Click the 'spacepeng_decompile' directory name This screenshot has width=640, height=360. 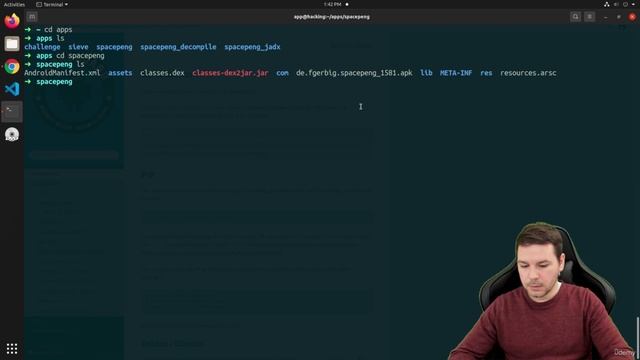[178, 47]
